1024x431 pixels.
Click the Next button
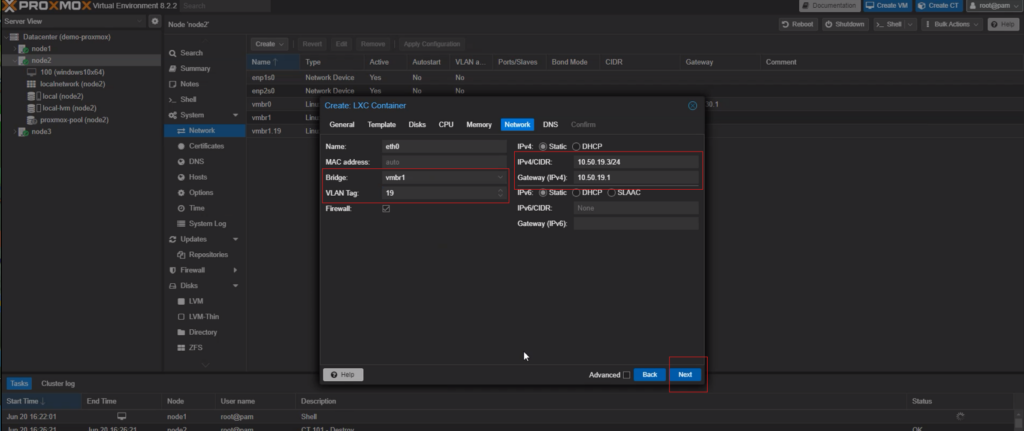tap(685, 375)
